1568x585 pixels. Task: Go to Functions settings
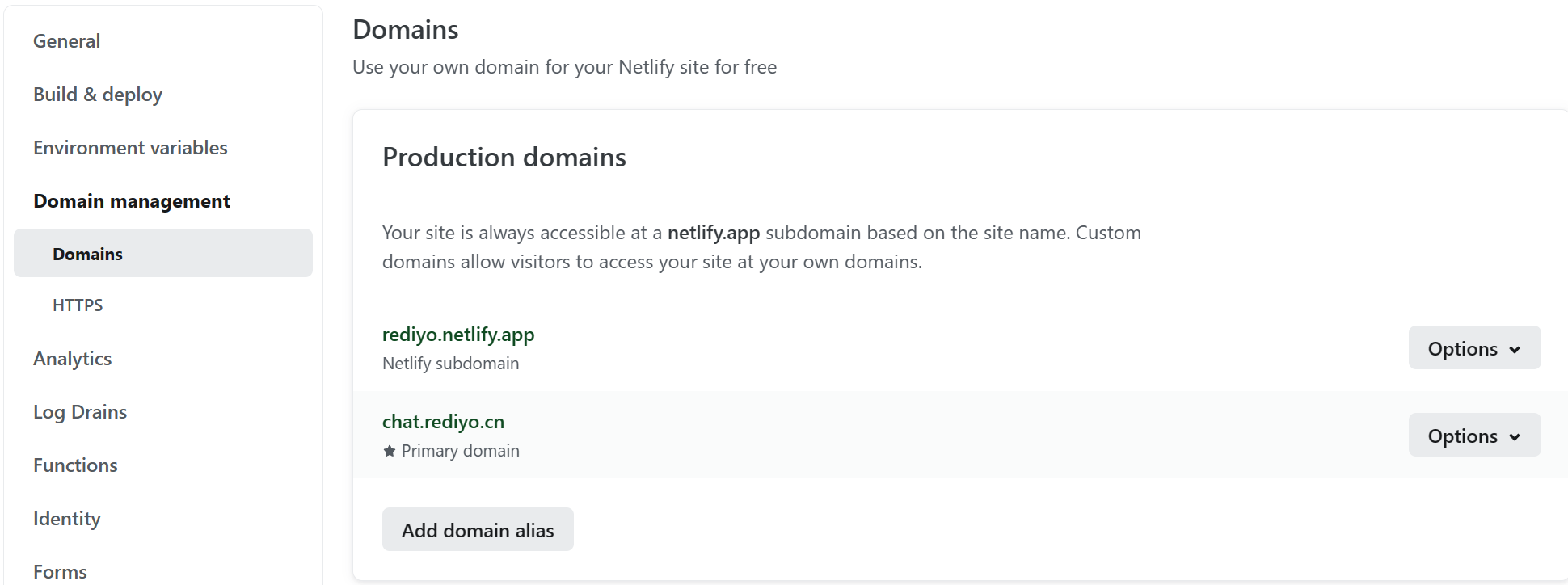tap(75, 465)
